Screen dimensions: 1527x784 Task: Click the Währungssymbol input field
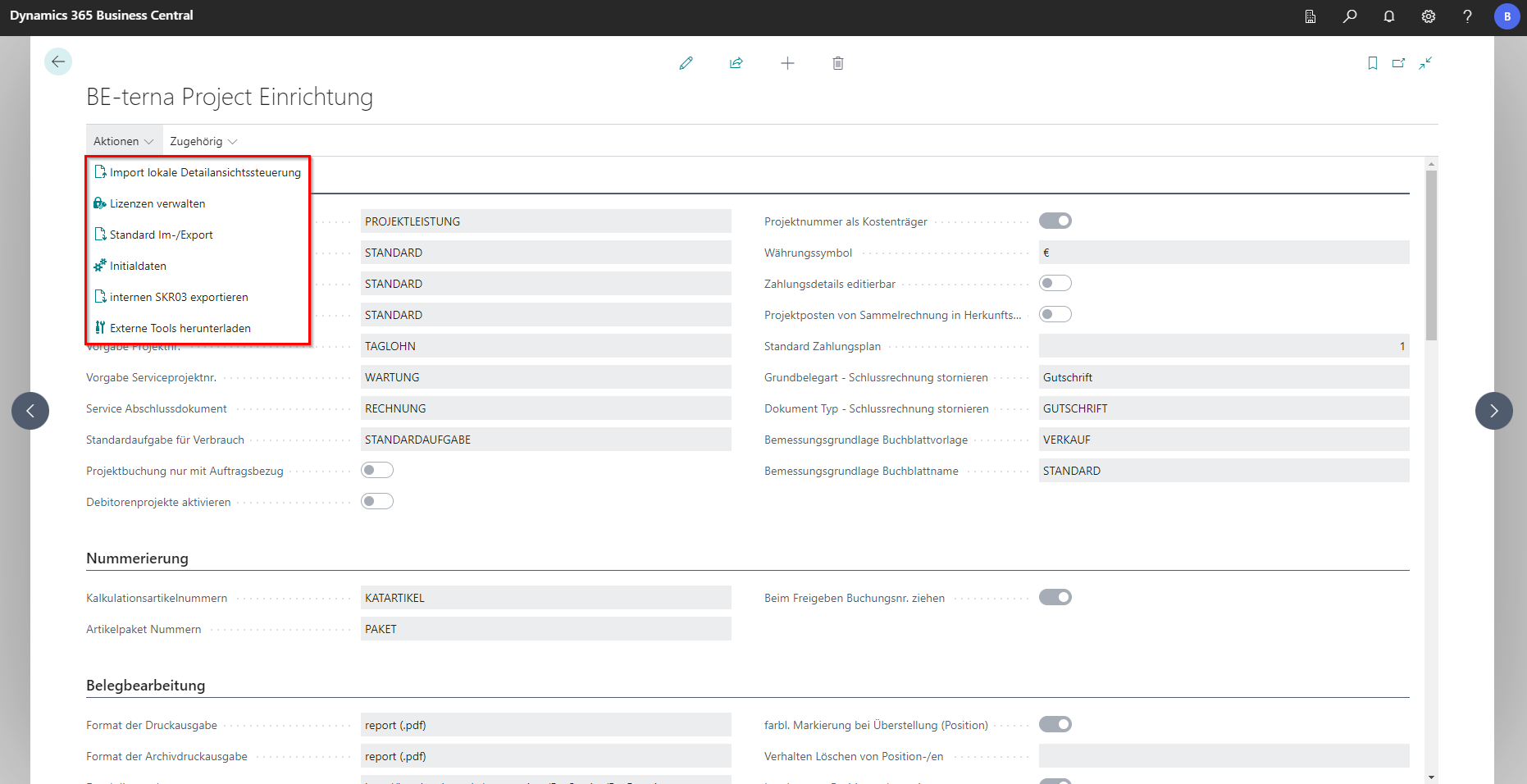pos(1223,253)
